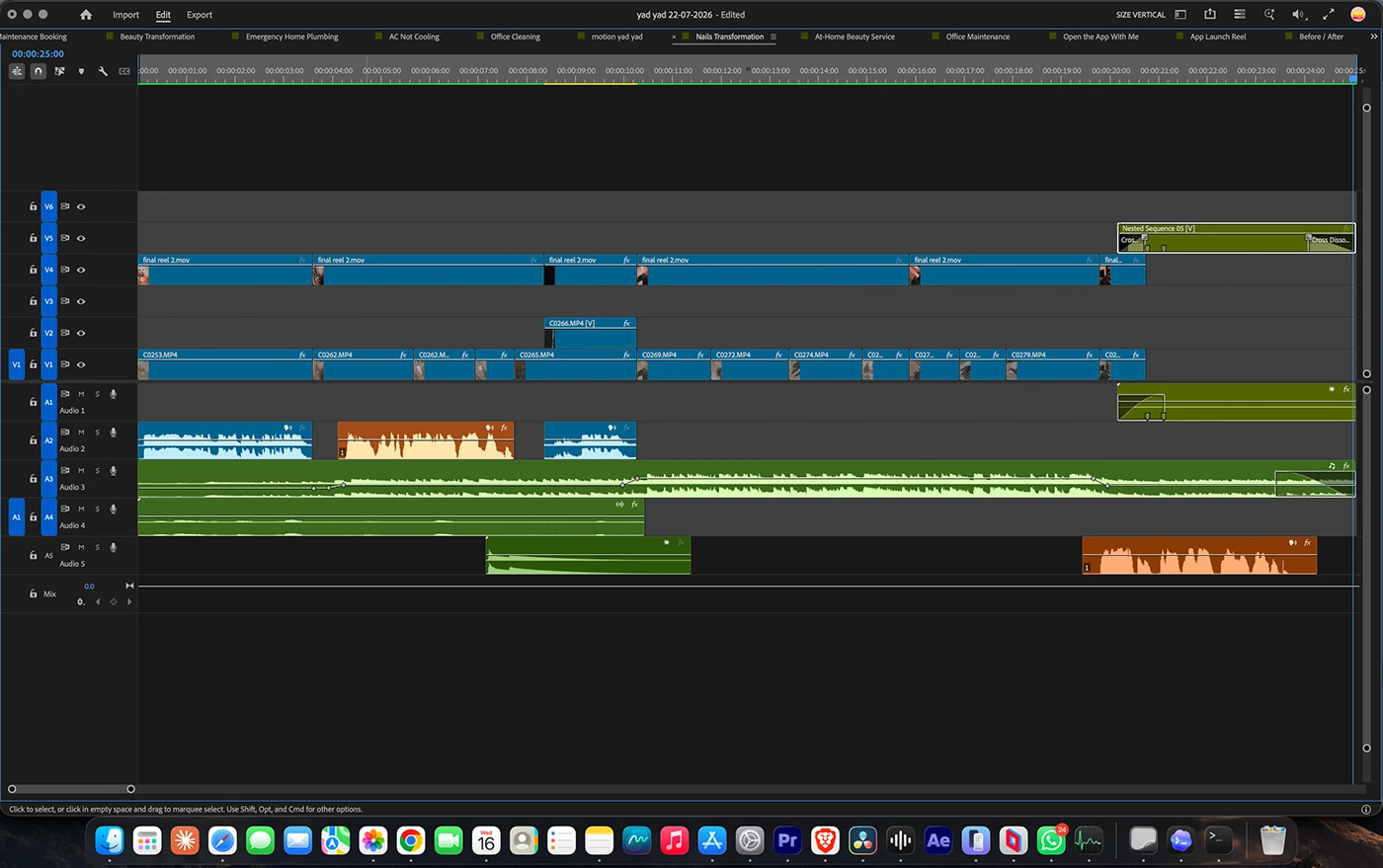Close the Nails Transformation tab
The image size is (1383, 868).
coord(675,38)
